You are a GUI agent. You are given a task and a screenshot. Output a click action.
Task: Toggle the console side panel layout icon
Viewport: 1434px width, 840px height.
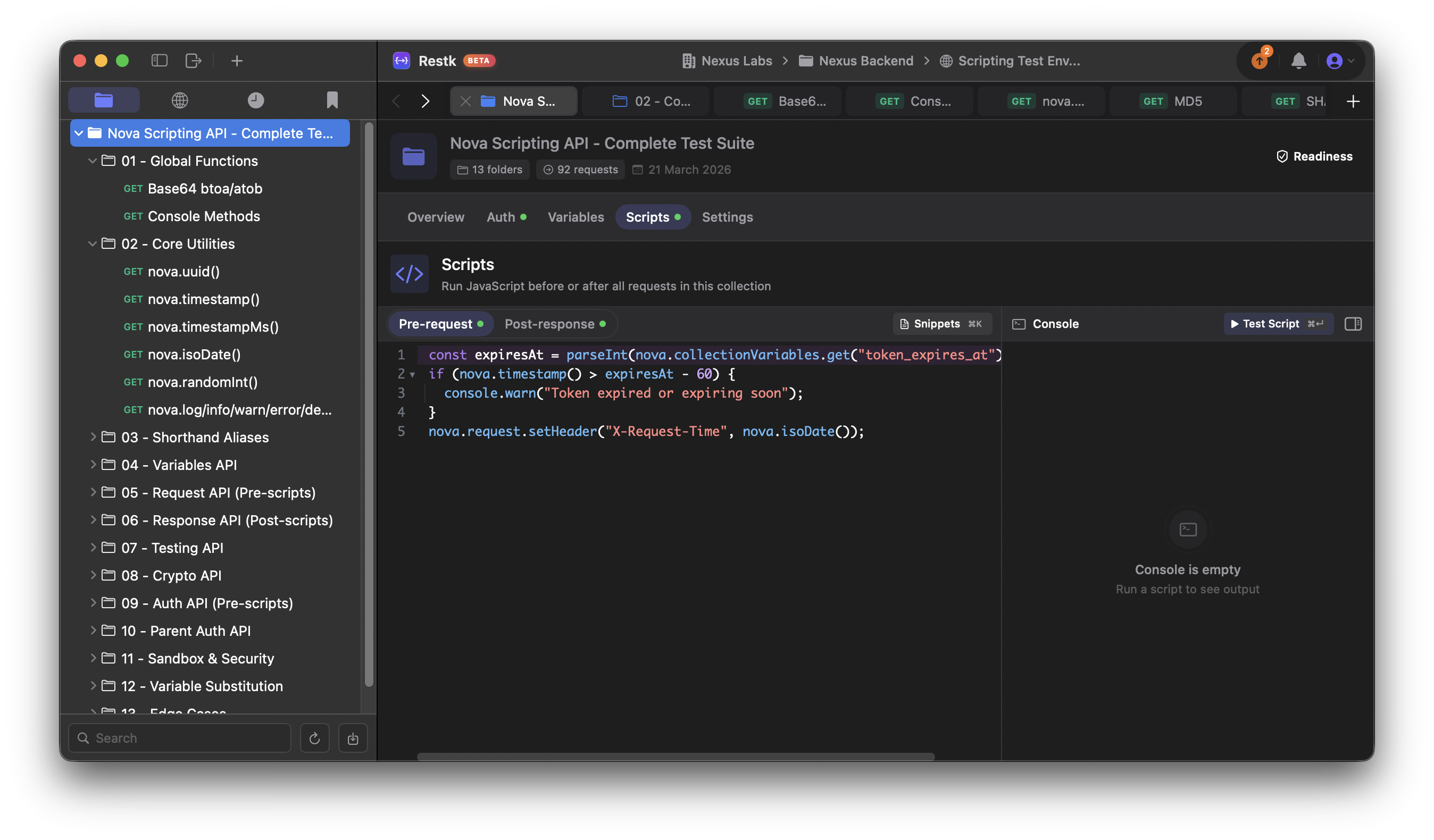point(1353,324)
